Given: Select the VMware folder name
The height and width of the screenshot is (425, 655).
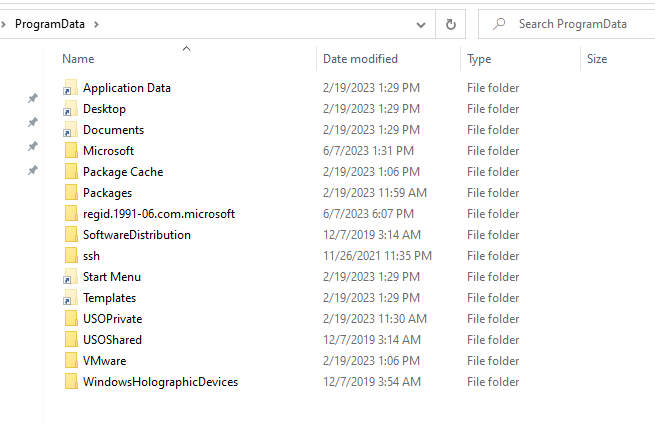Looking at the screenshot, I should 104,361.
